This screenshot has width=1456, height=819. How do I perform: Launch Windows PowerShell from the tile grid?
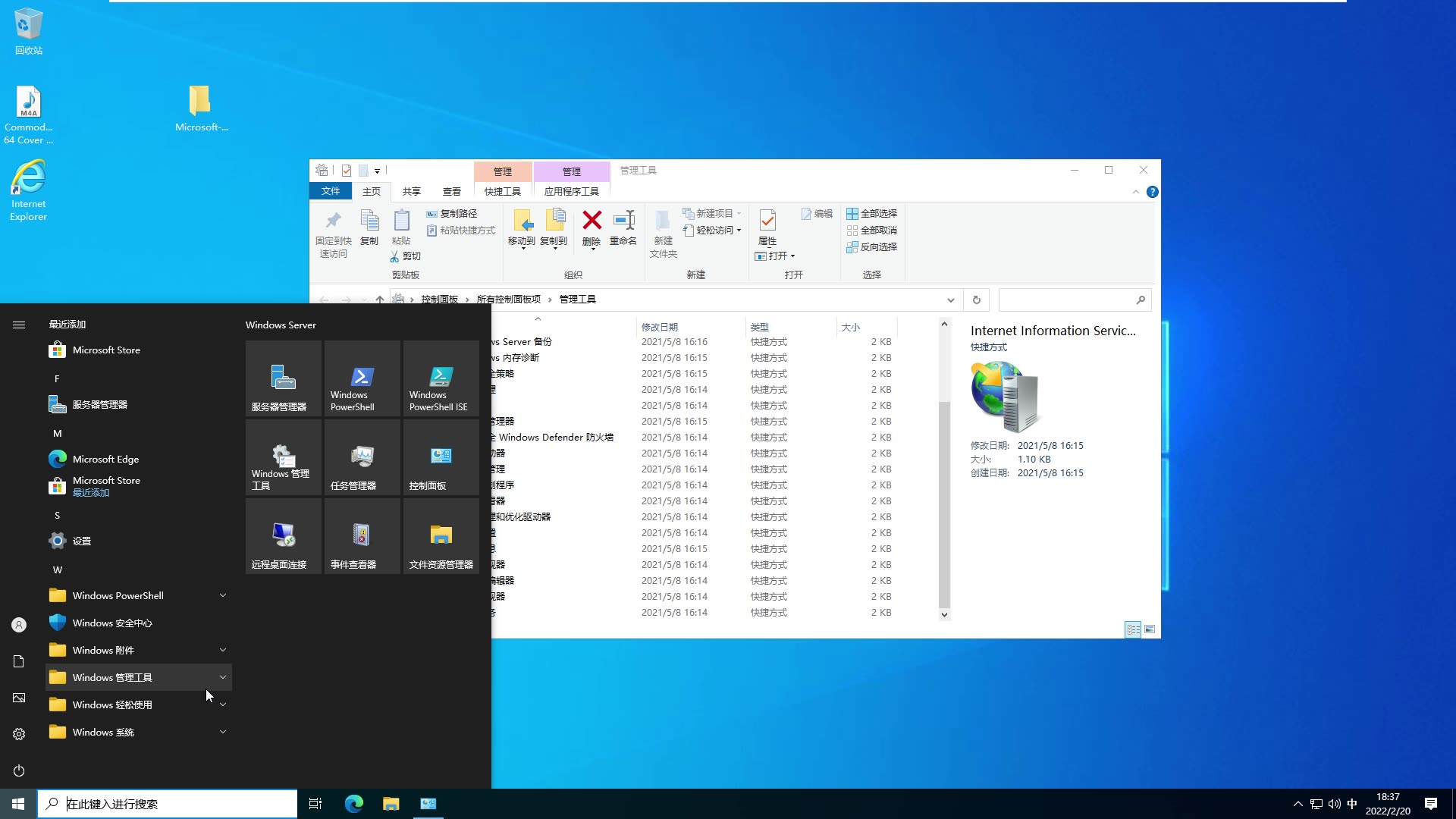(362, 378)
